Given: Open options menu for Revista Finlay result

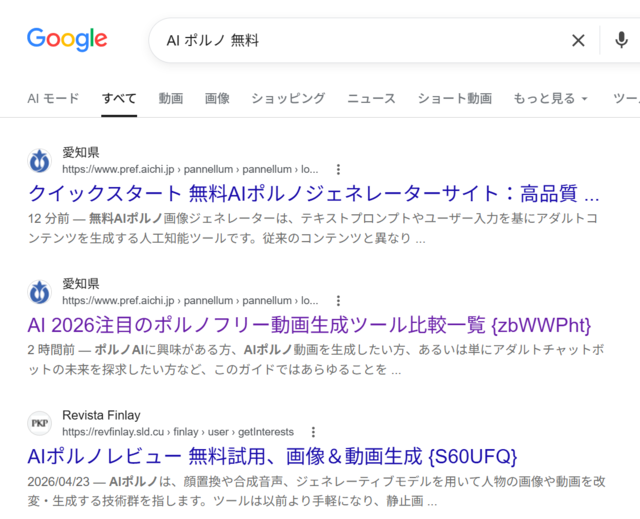Looking at the screenshot, I should [x=313, y=432].
